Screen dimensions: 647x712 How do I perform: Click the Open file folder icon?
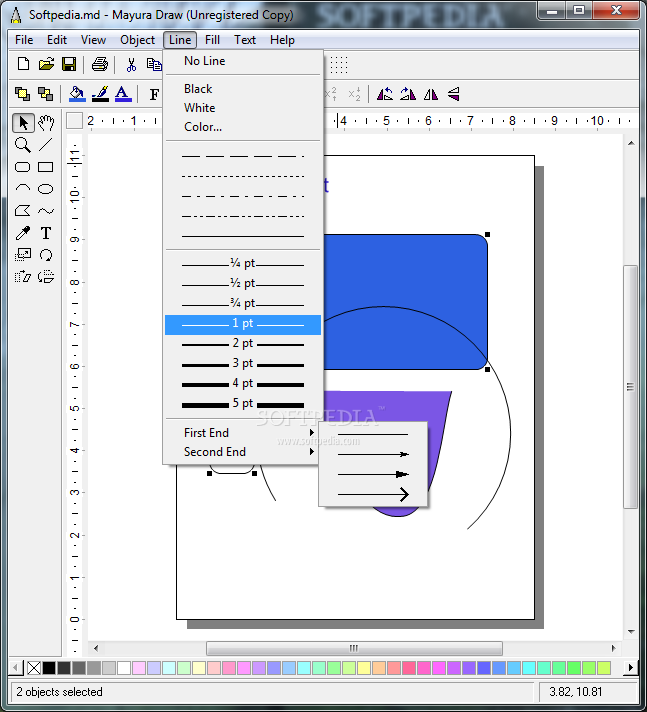click(x=46, y=64)
